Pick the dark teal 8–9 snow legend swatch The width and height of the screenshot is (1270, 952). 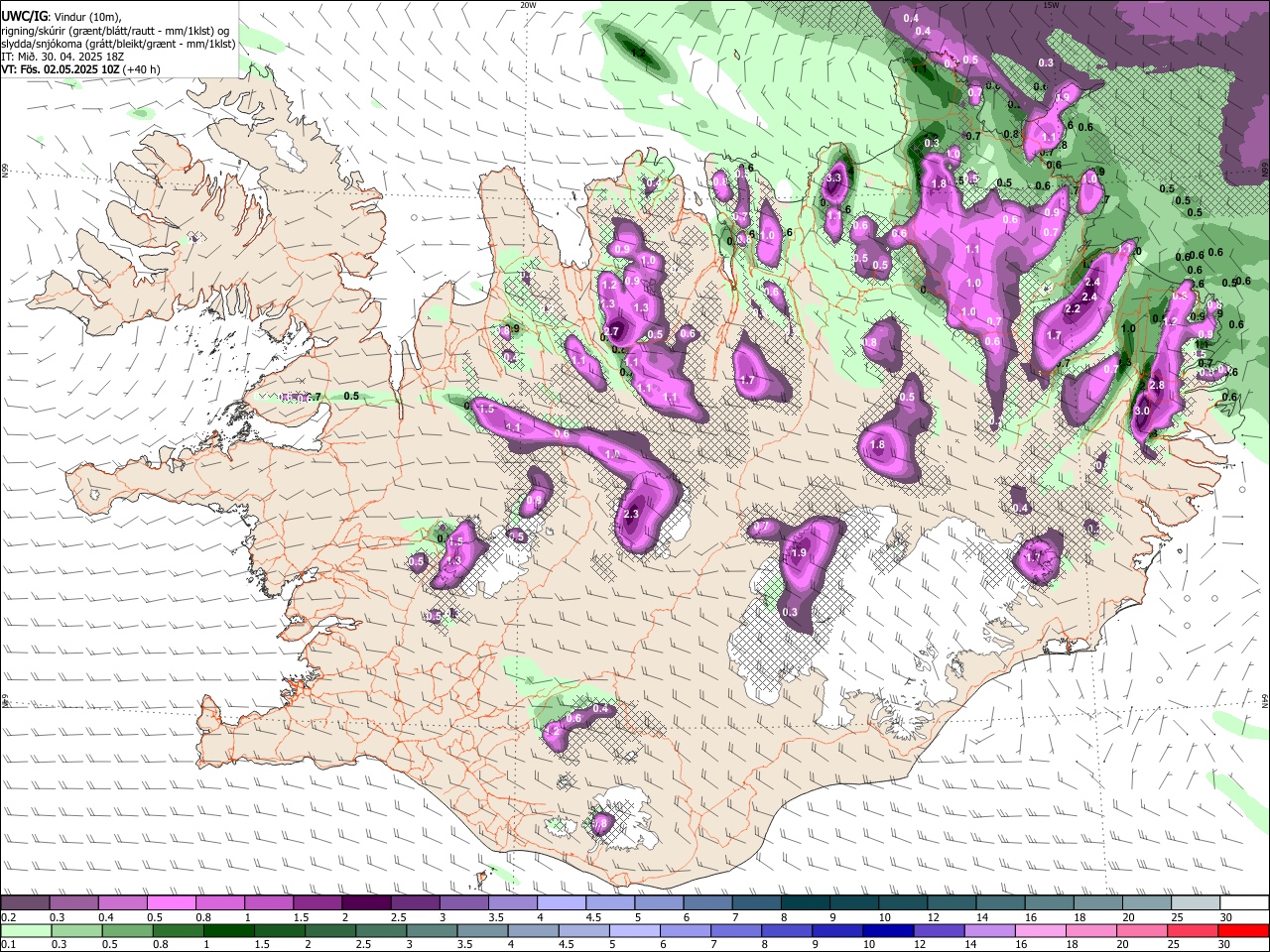[806, 902]
